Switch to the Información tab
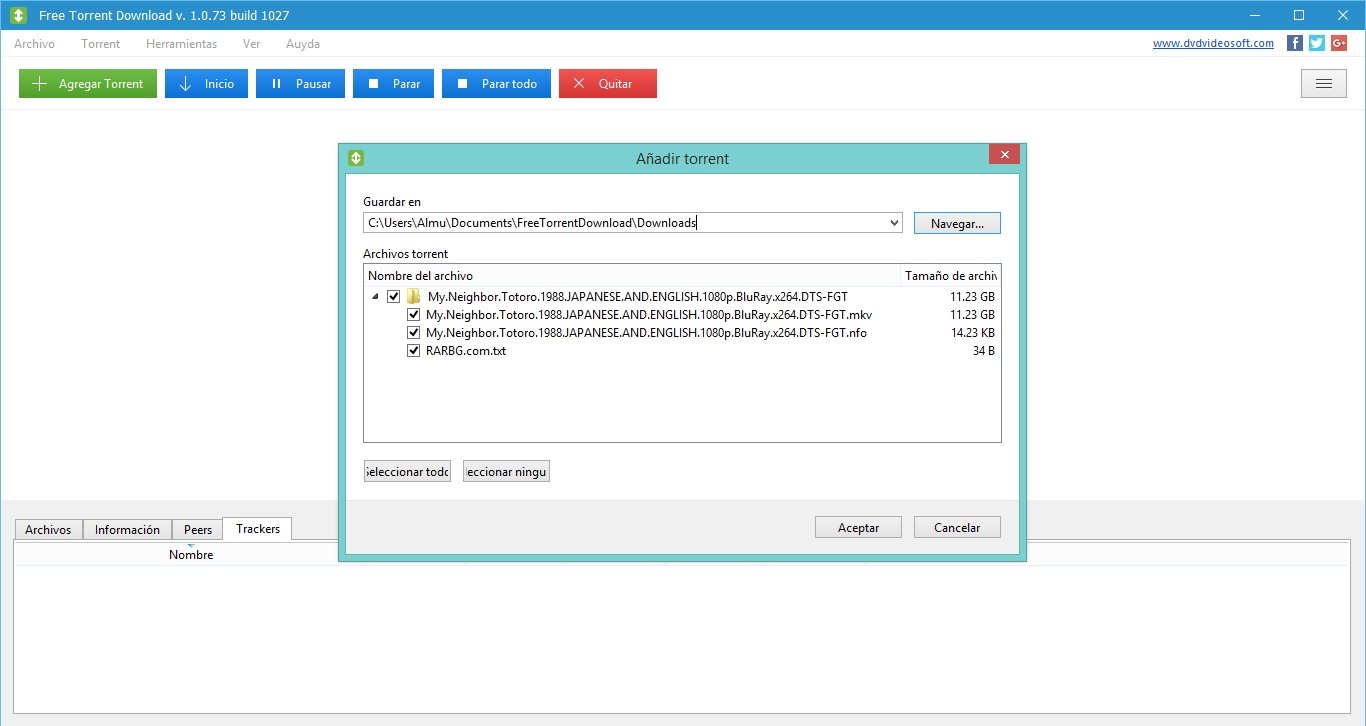Screen dimensions: 1366x726 127,530
